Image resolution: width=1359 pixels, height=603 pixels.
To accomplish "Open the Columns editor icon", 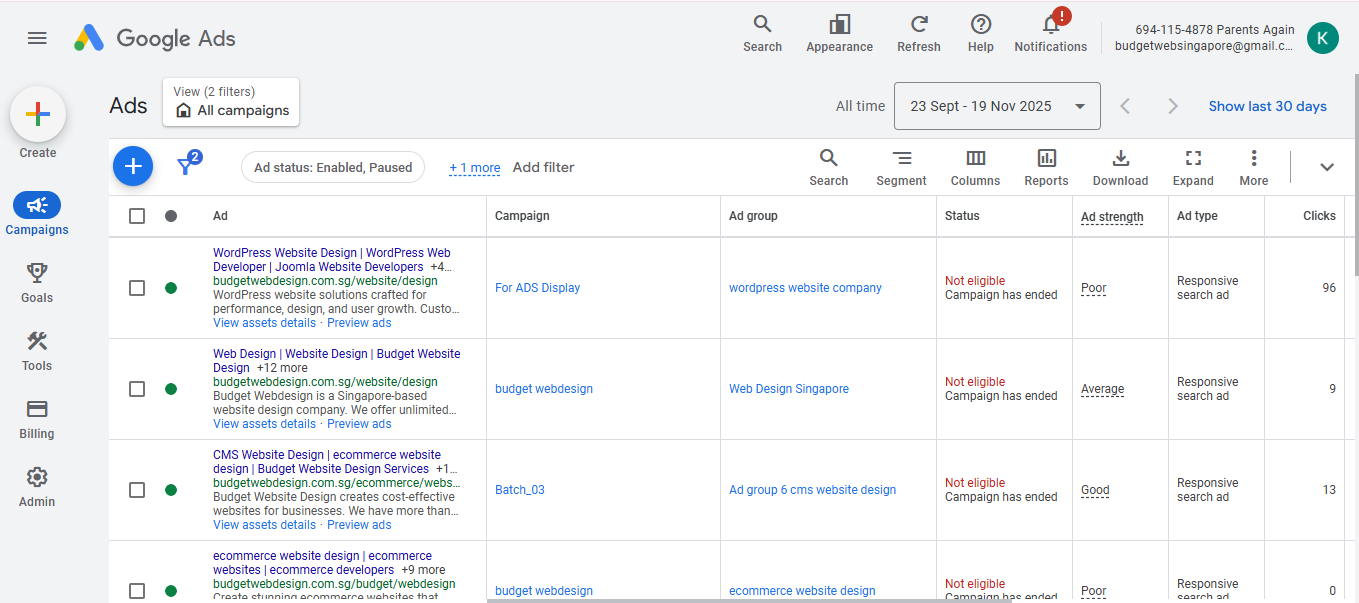I will click(975, 158).
